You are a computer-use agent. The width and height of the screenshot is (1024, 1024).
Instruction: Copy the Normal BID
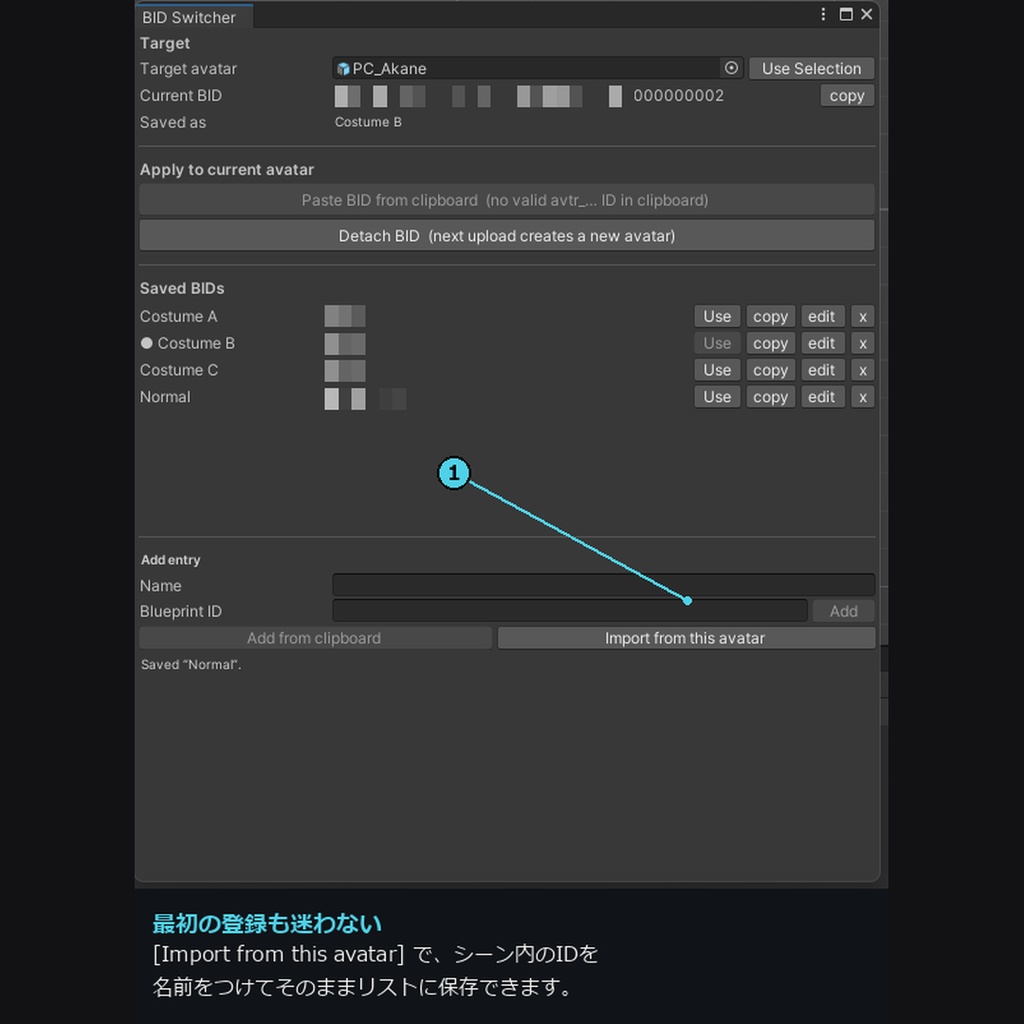tap(770, 396)
